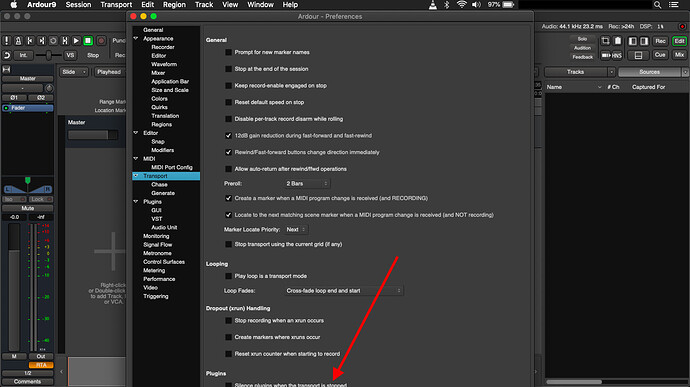Enable Prompt for new marker names
This screenshot has width=690, height=387.
[228, 52]
